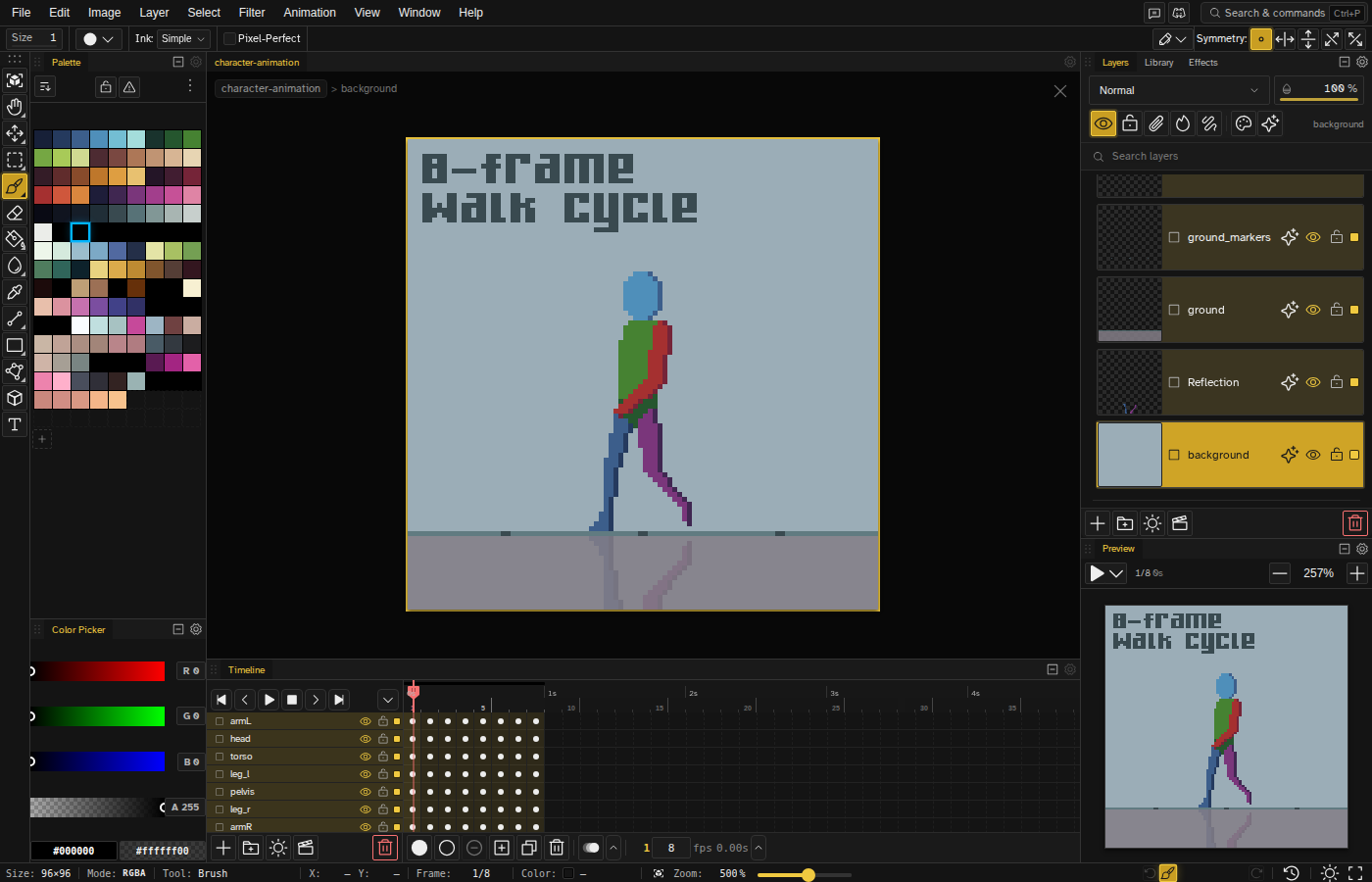This screenshot has height=882, width=1372.
Task: Click the palette warning triangle icon
Action: tap(129, 87)
